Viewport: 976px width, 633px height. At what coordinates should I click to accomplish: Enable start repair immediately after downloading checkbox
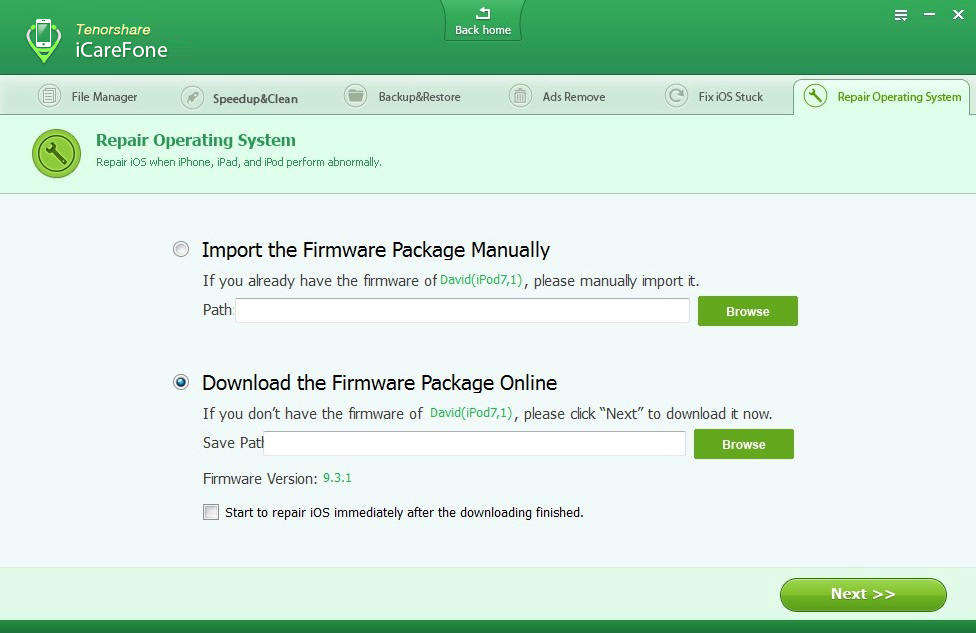(211, 512)
